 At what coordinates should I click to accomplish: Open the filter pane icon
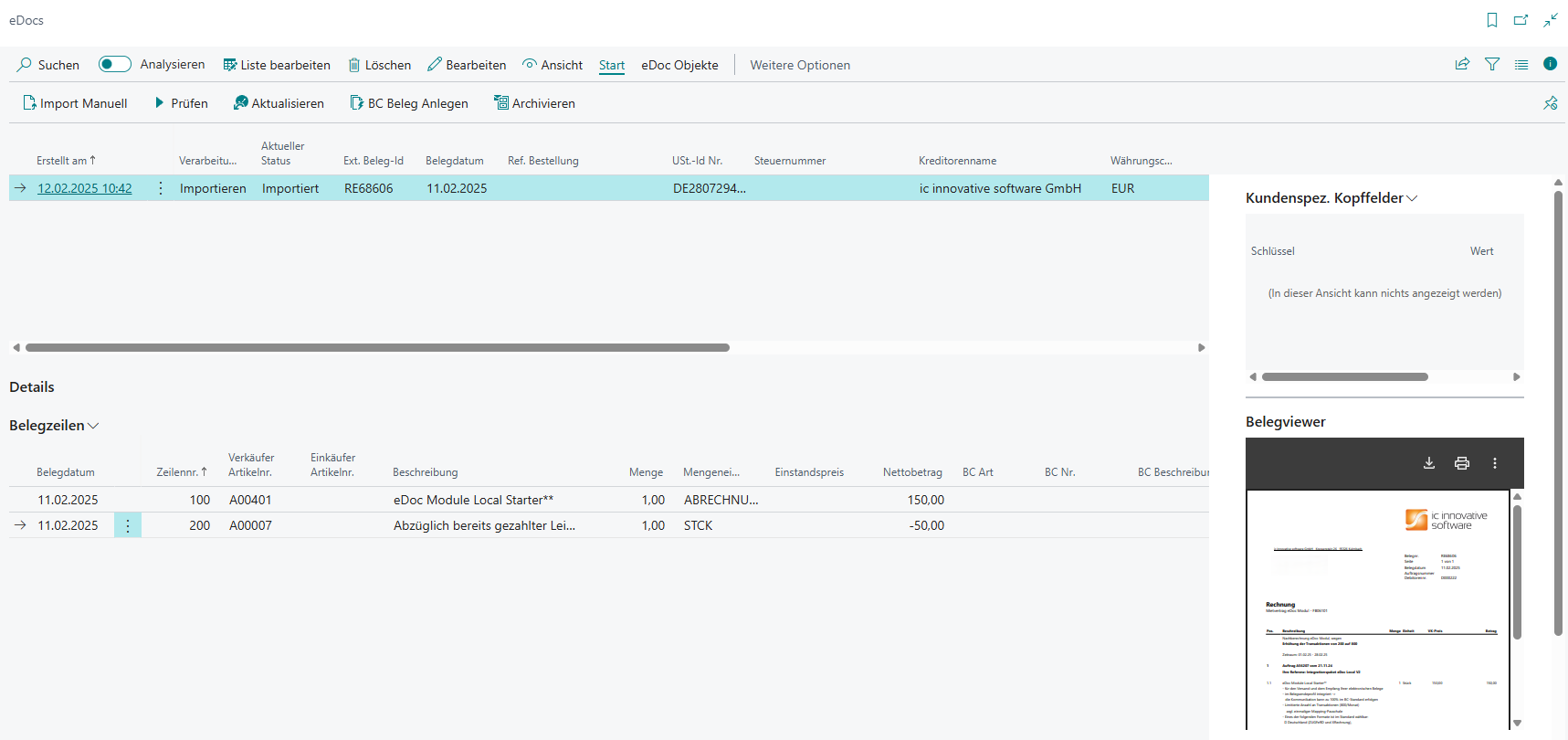[1492, 65]
